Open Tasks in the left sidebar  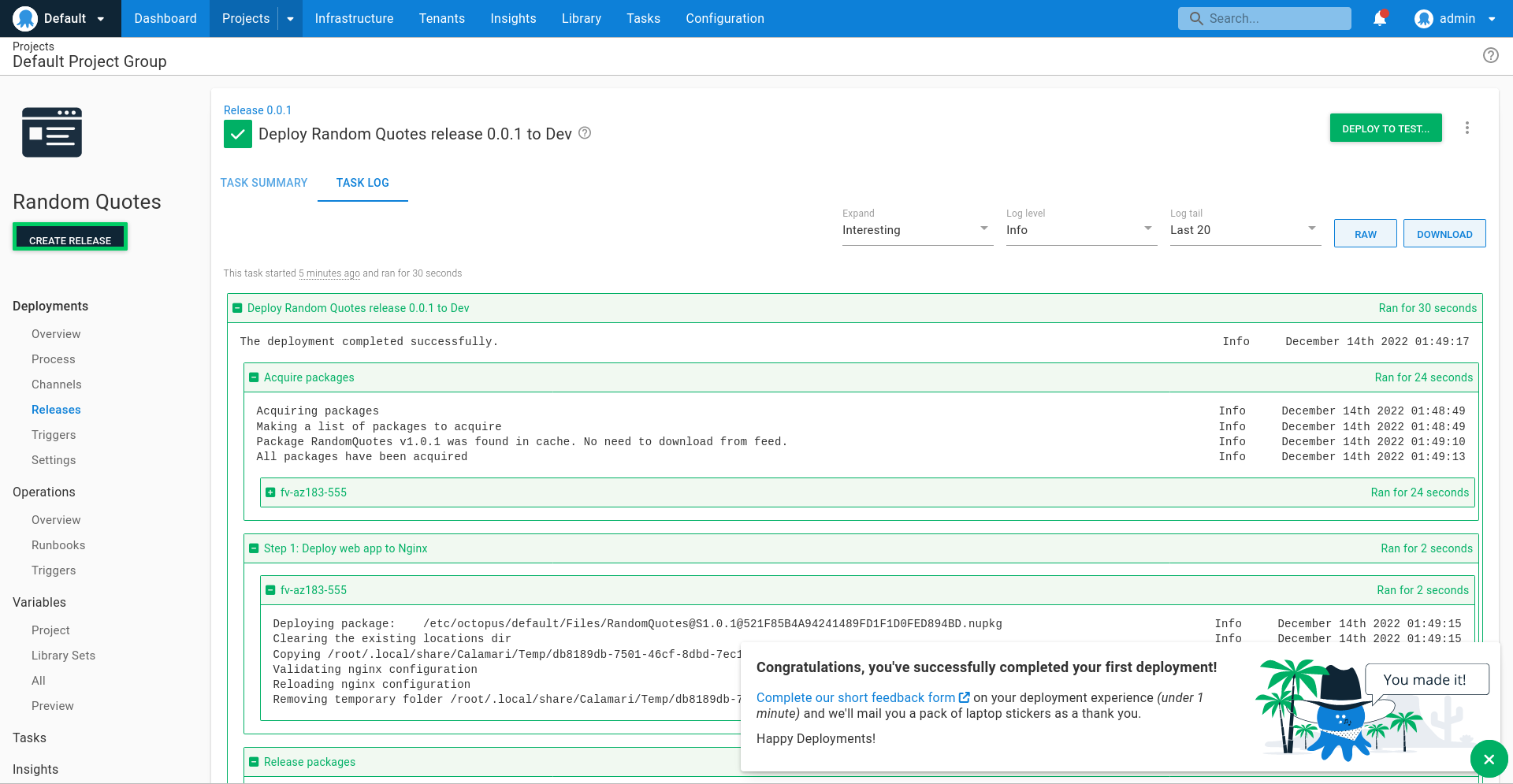click(x=29, y=738)
